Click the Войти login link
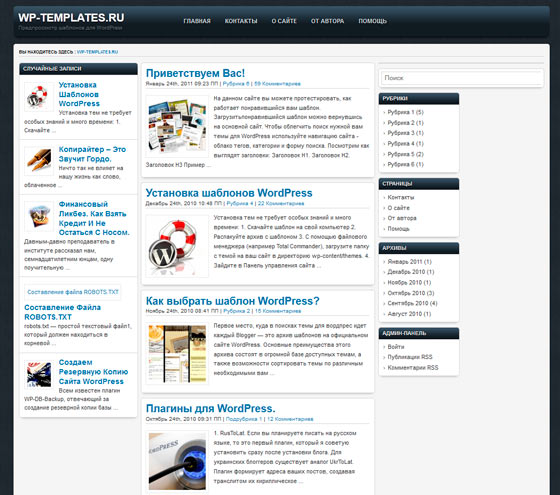This screenshot has width=560, height=495. coord(396,347)
